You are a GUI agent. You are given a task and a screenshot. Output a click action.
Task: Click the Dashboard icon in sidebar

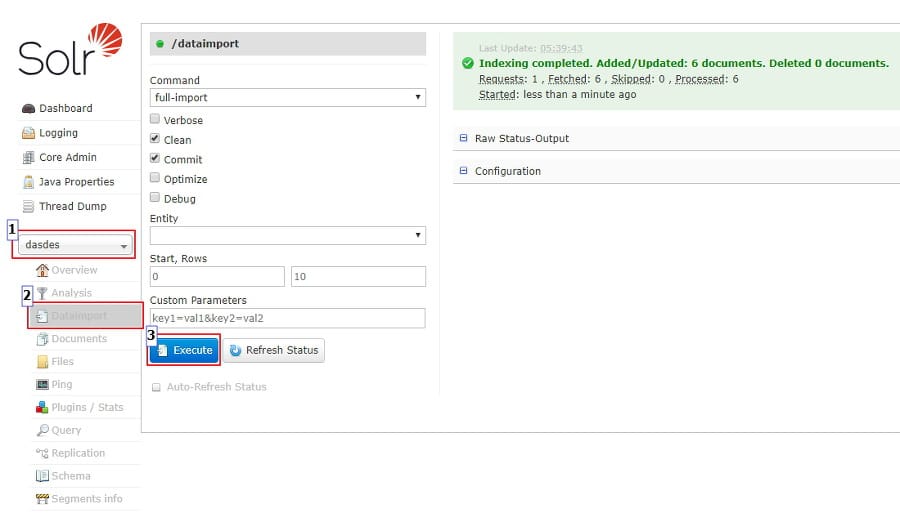[29, 109]
